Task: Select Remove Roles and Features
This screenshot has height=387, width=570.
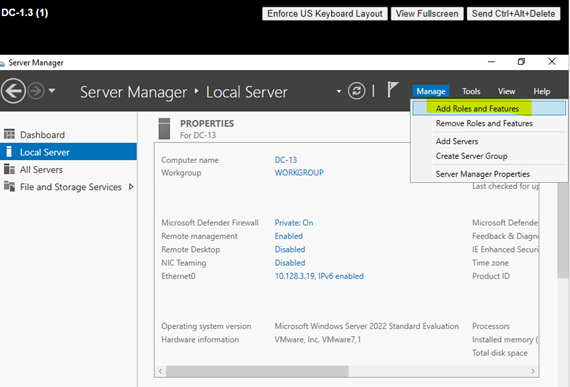Action: pyautogui.click(x=489, y=123)
